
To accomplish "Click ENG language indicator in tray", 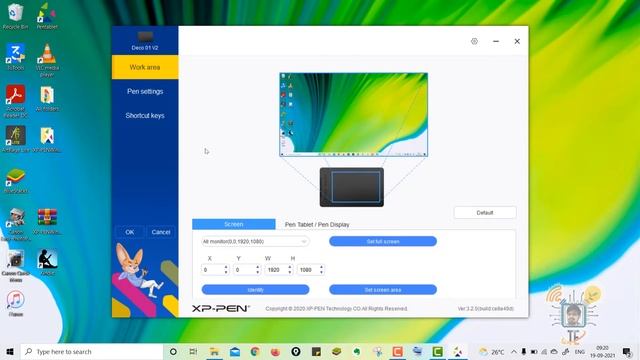I will [580, 351].
